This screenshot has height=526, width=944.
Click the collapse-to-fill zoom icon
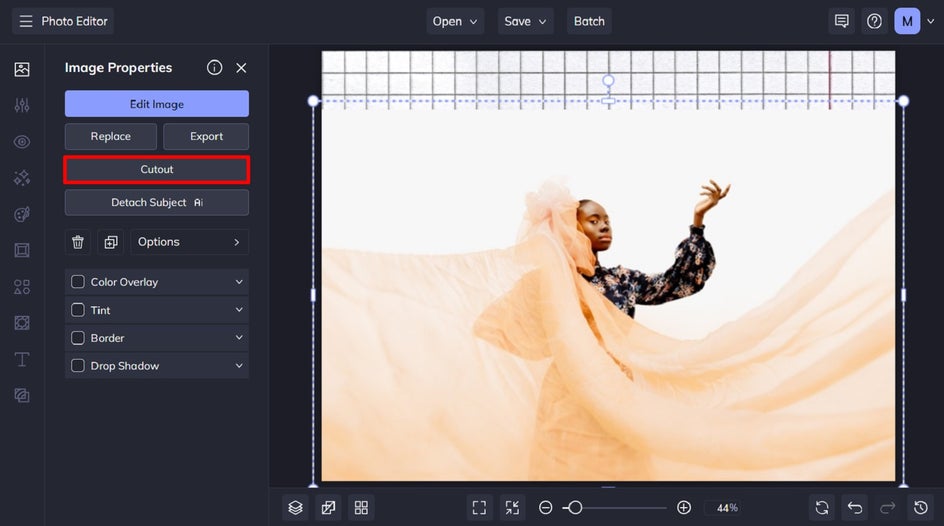pos(512,508)
